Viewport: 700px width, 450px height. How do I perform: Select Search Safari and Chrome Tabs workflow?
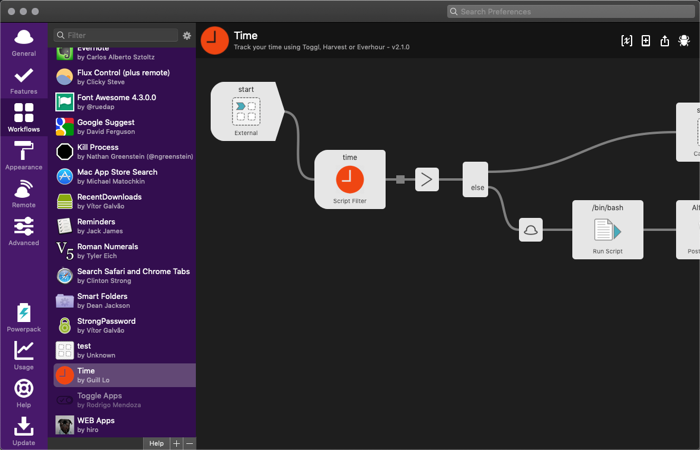coord(125,276)
